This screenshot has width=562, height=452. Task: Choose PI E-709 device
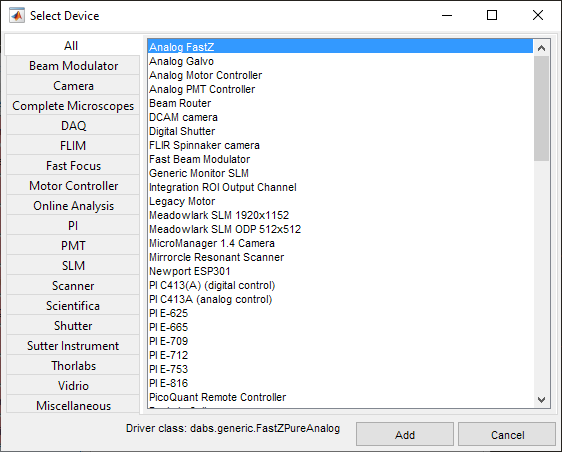coord(340,341)
